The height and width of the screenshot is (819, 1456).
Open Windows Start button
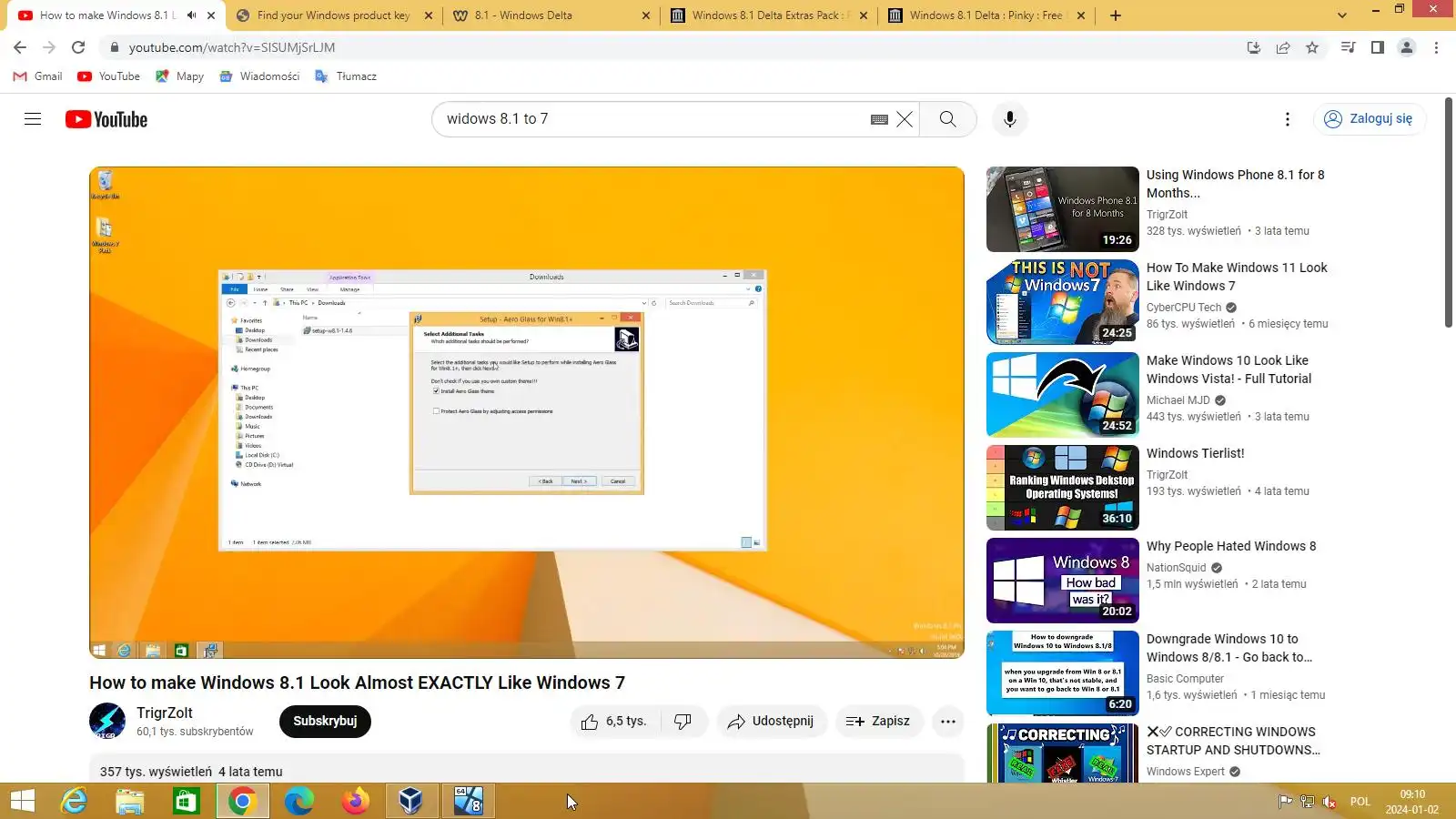[23, 801]
